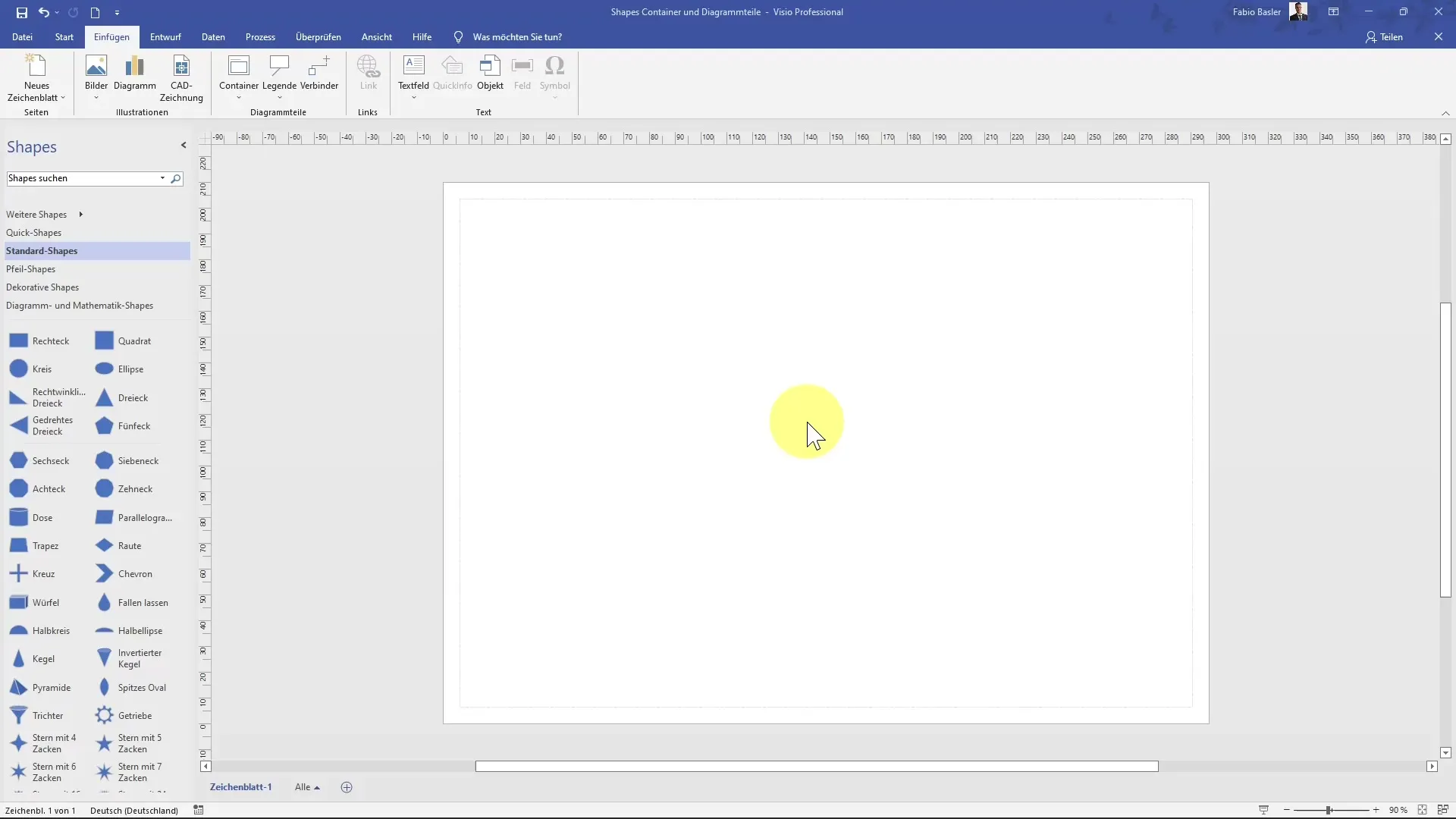This screenshot has width=1456, height=819.
Task: Insert an Objekt
Action: click(x=490, y=74)
